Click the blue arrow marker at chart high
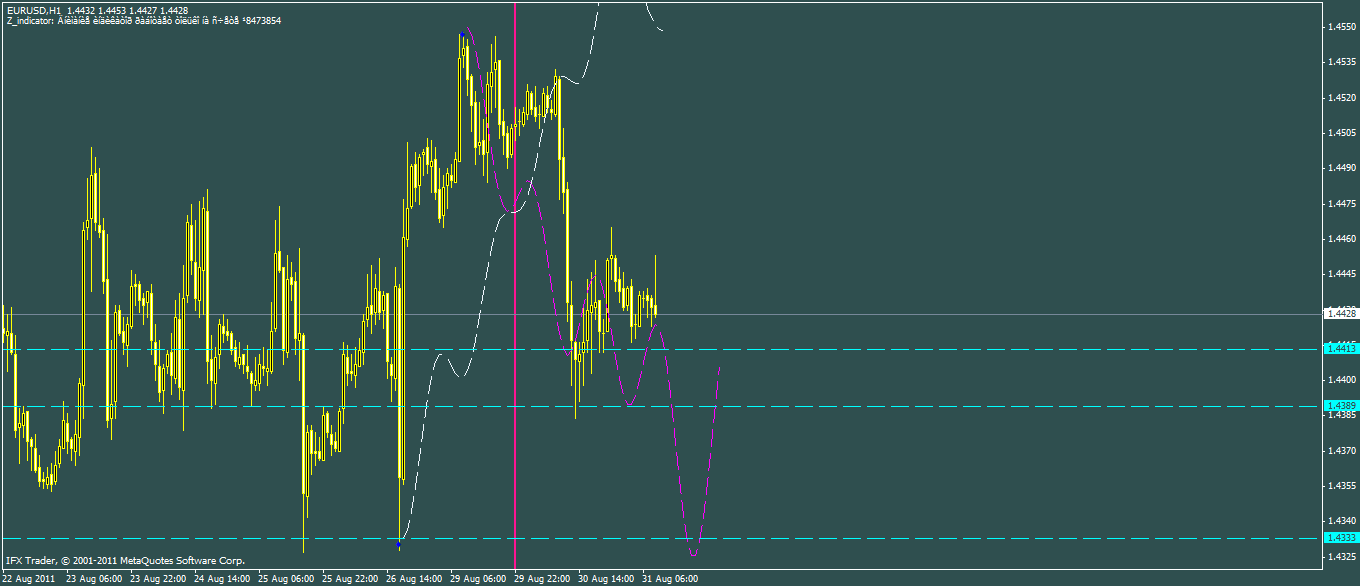The height and width of the screenshot is (586, 1360). click(461, 35)
